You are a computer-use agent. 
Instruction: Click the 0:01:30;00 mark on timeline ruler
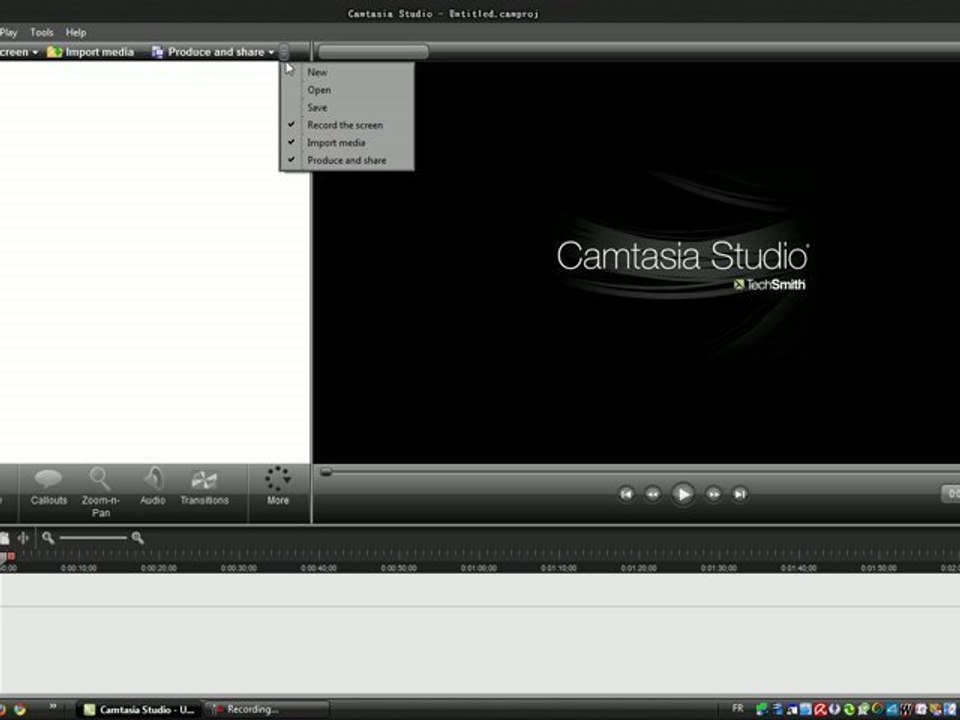719,568
